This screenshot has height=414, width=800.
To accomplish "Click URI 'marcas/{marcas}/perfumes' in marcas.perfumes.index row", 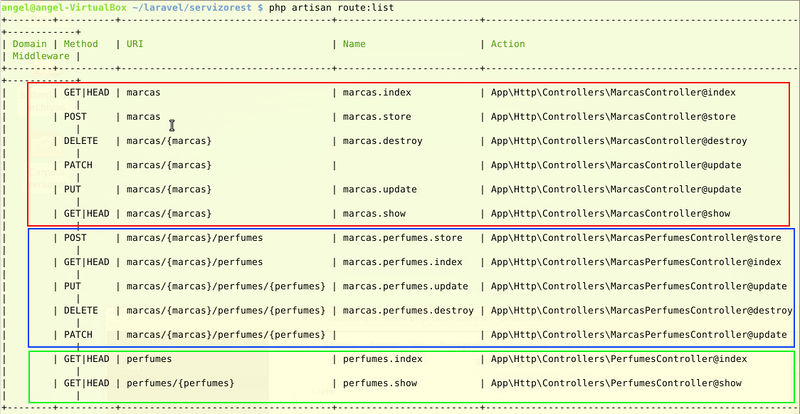I will pos(194,262).
